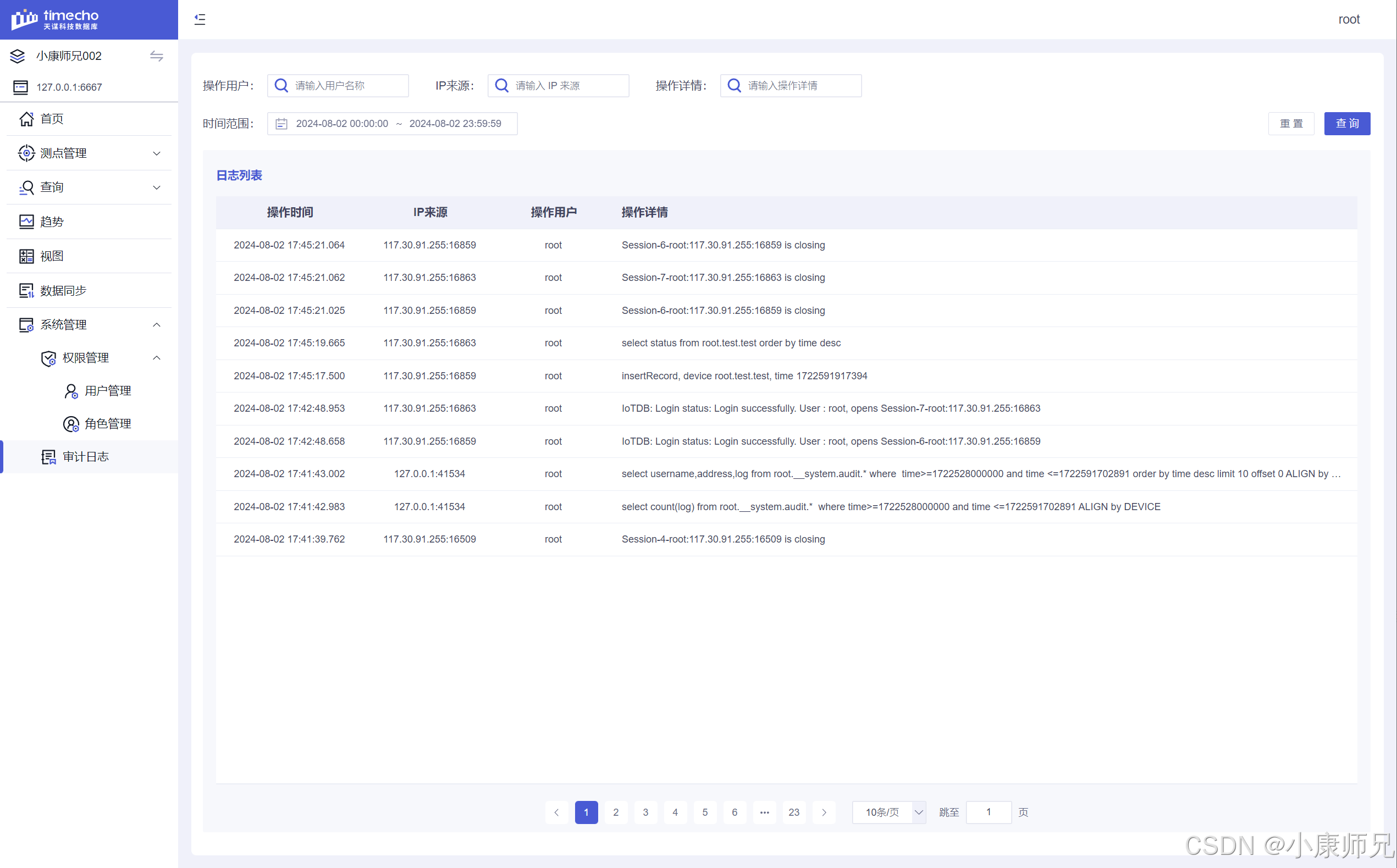Viewport: 1397px width, 868px height.
Task: Click the 操作时间 column header
Action: pos(290,212)
